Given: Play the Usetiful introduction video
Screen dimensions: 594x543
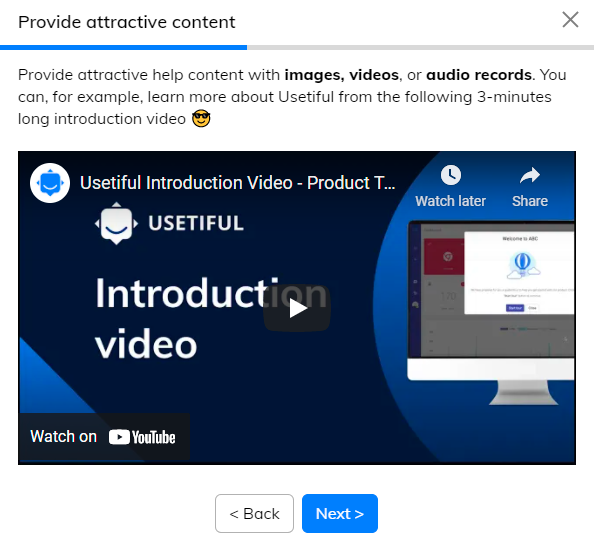Looking at the screenshot, I should pyautogui.click(x=297, y=308).
